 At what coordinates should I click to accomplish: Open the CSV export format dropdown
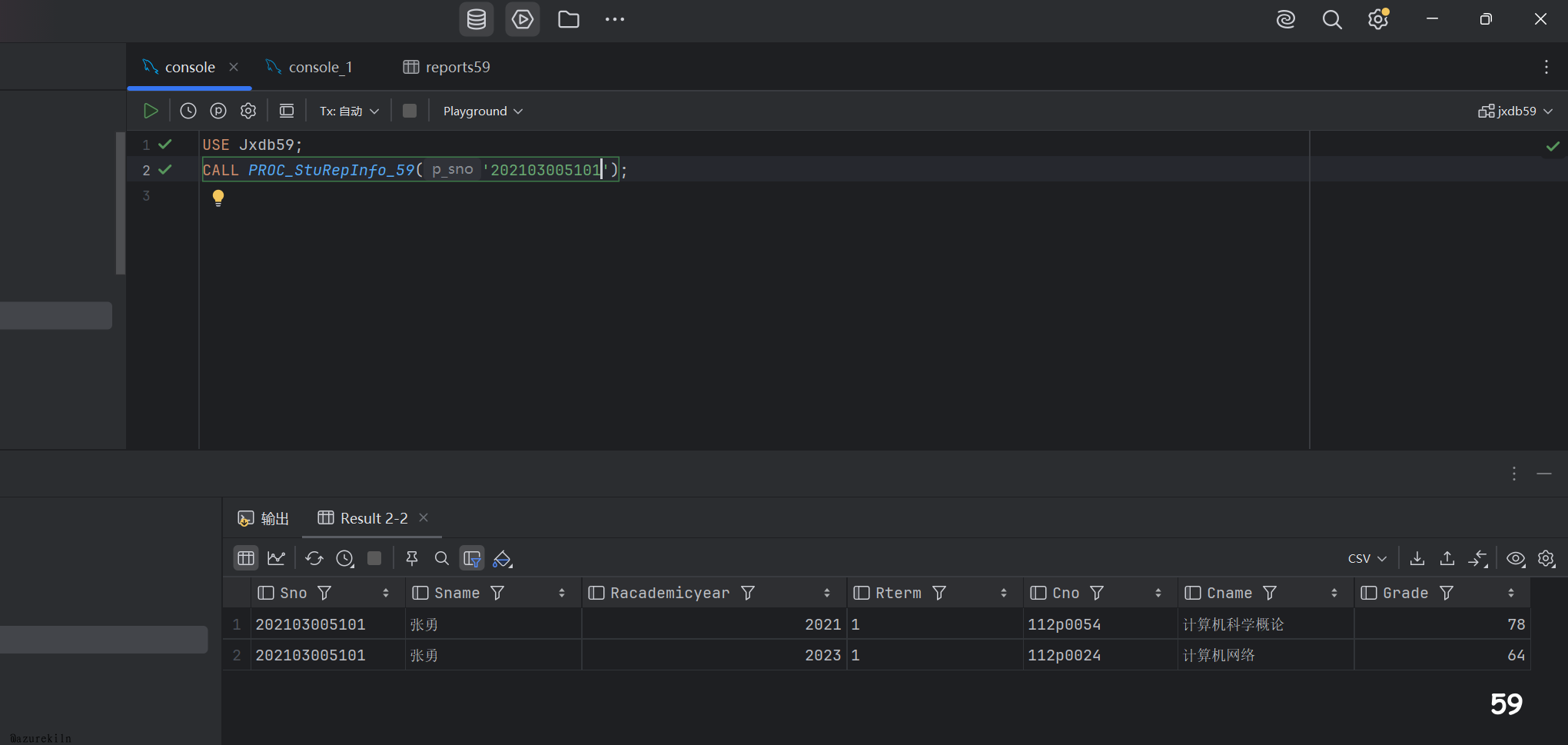[1367, 558]
